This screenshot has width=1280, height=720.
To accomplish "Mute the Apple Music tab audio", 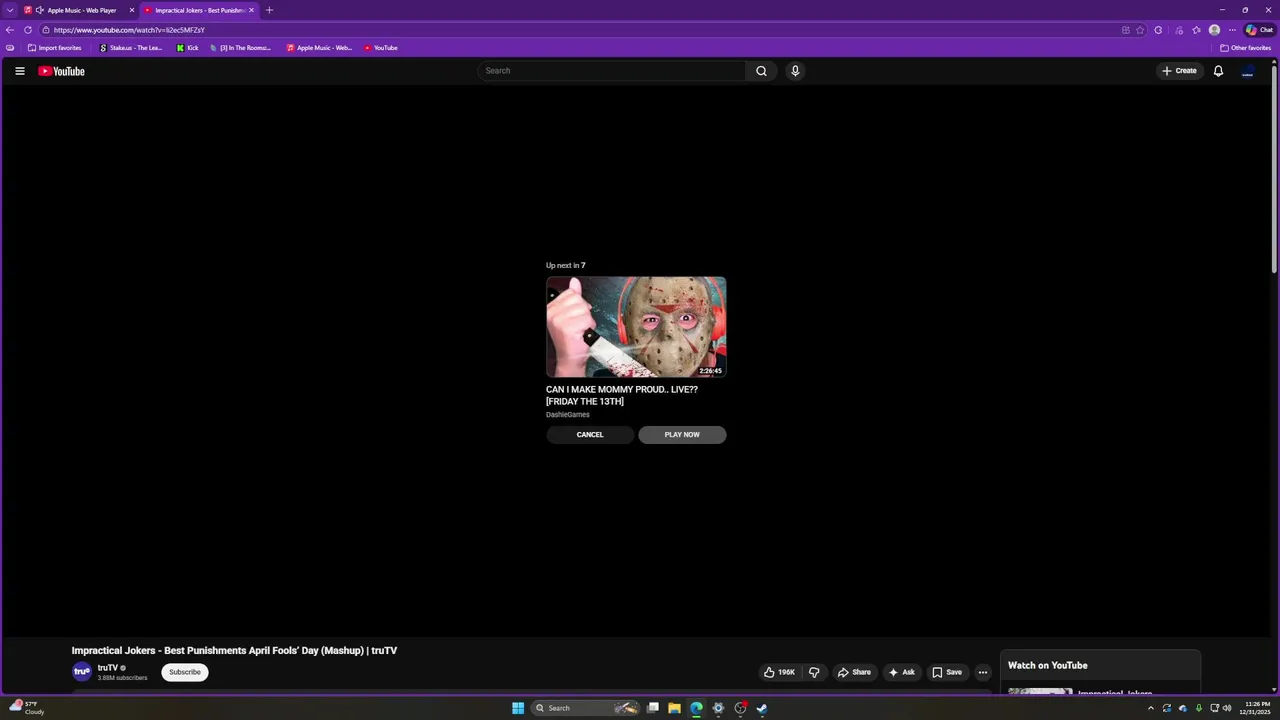I will [40, 10].
